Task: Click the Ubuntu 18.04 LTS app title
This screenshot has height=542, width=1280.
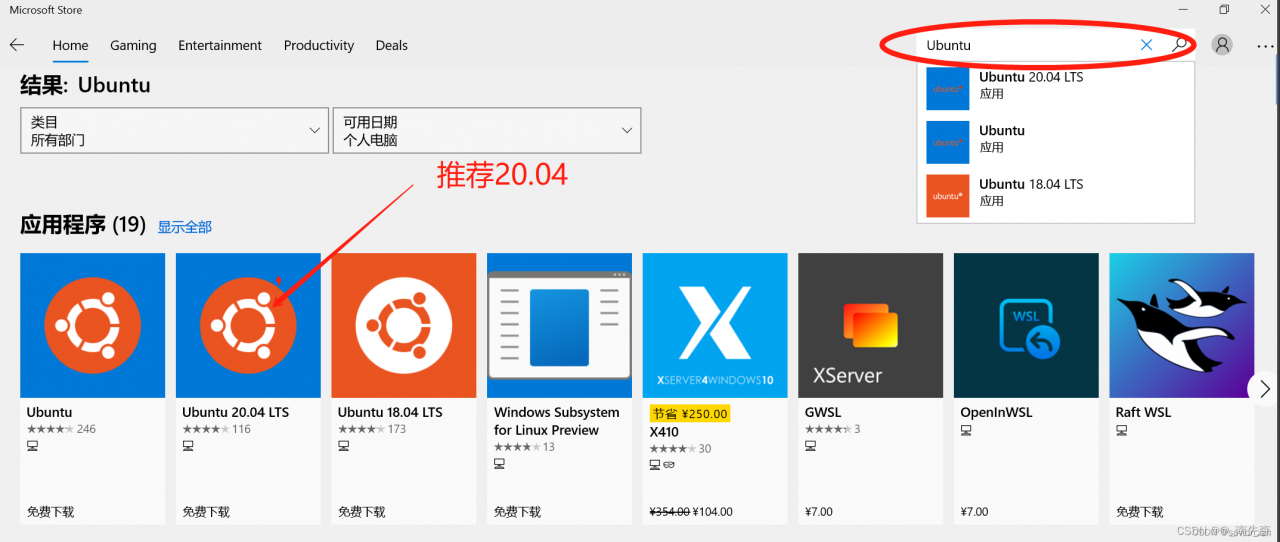Action: (390, 412)
